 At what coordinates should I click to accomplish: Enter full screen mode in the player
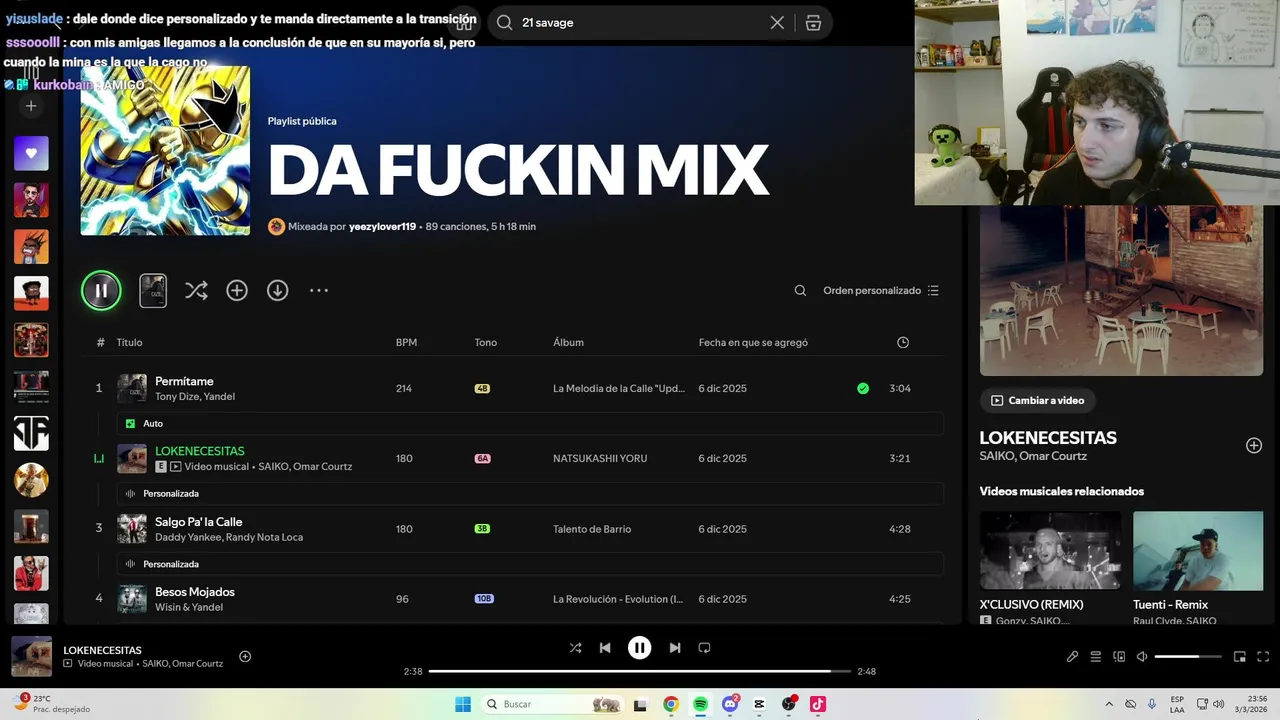(1262, 657)
